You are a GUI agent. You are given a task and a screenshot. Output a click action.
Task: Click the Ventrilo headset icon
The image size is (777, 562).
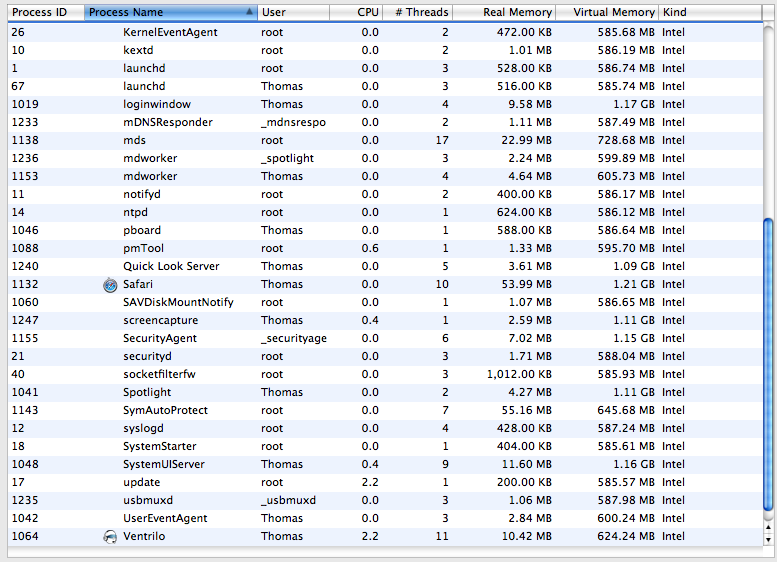pos(110,537)
